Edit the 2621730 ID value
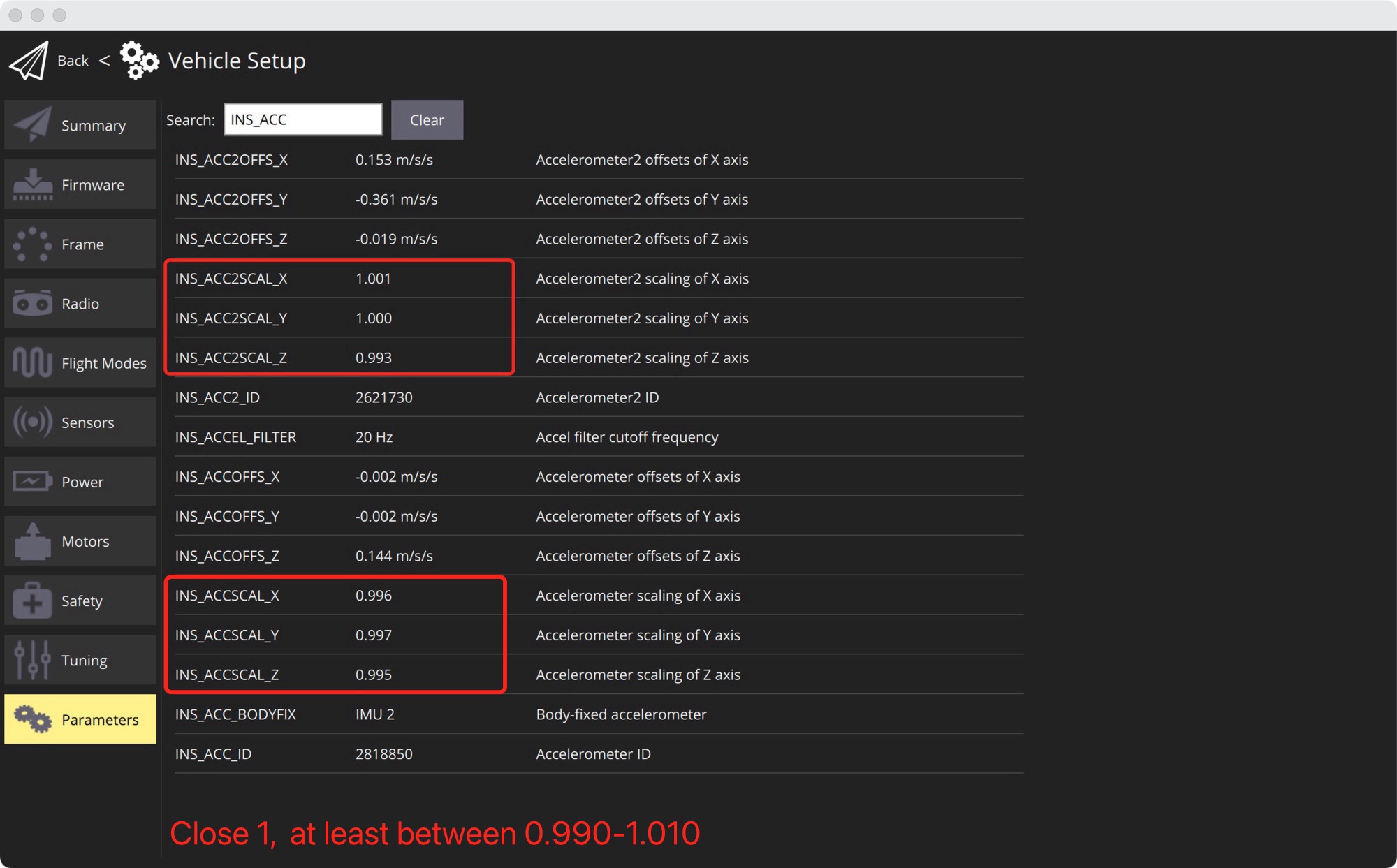Image resolution: width=1397 pixels, height=868 pixels. coord(384,397)
